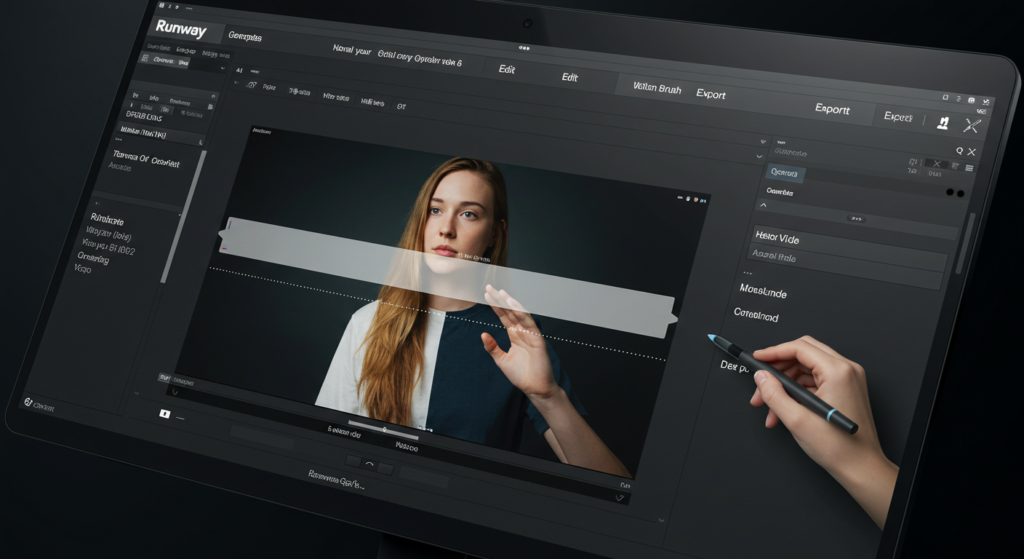Select the crossed tools icon in the header
The image size is (1024, 559).
972,125
